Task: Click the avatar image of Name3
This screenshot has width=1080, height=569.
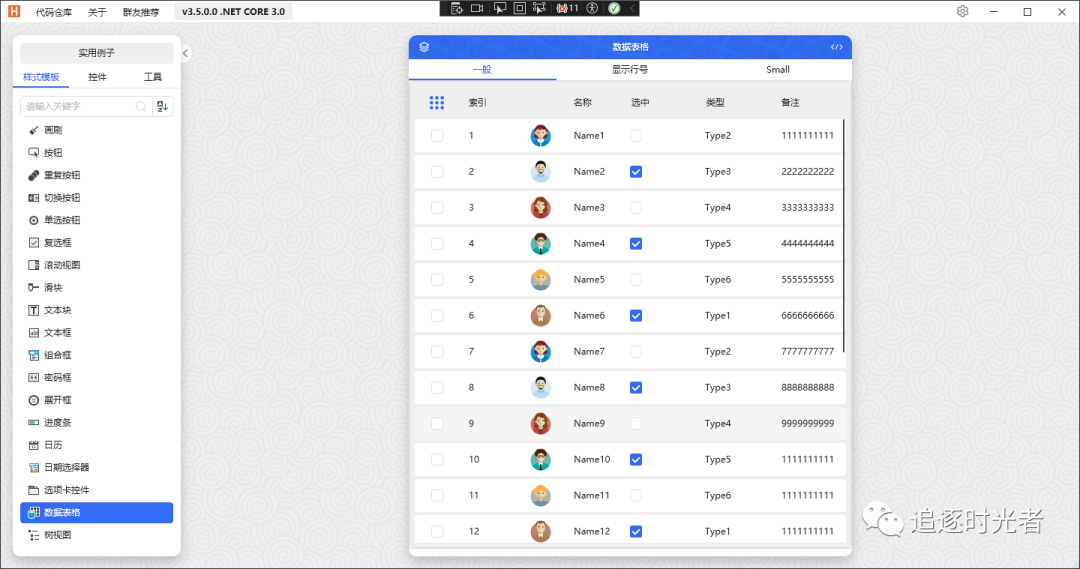Action: [541, 207]
